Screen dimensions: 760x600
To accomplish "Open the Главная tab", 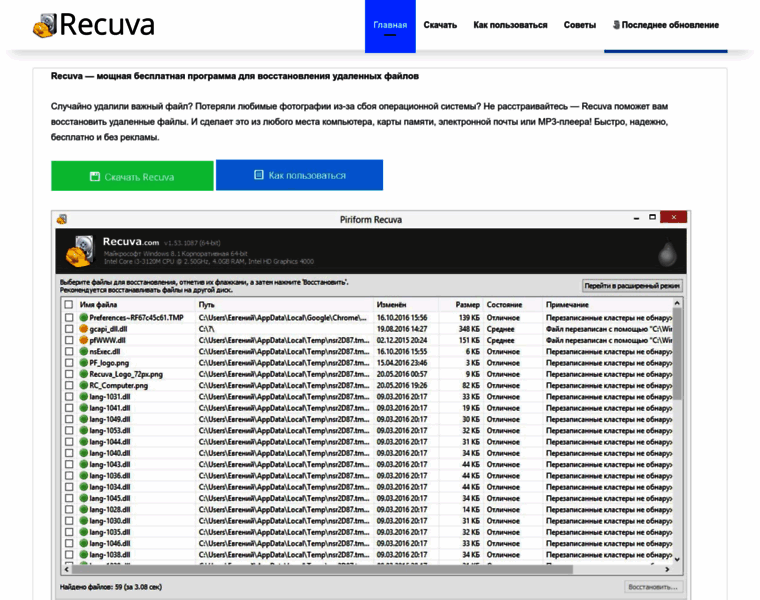I will (x=390, y=26).
